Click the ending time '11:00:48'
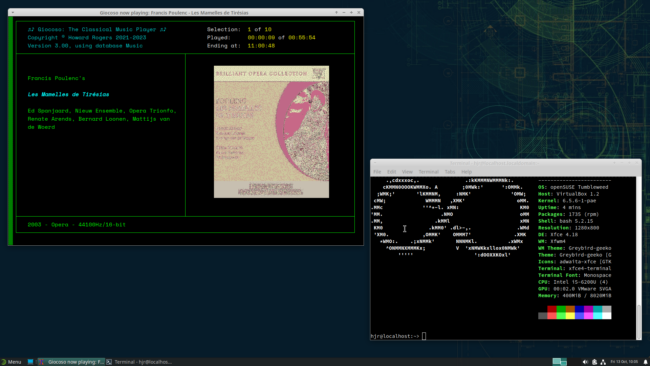 click(261, 46)
